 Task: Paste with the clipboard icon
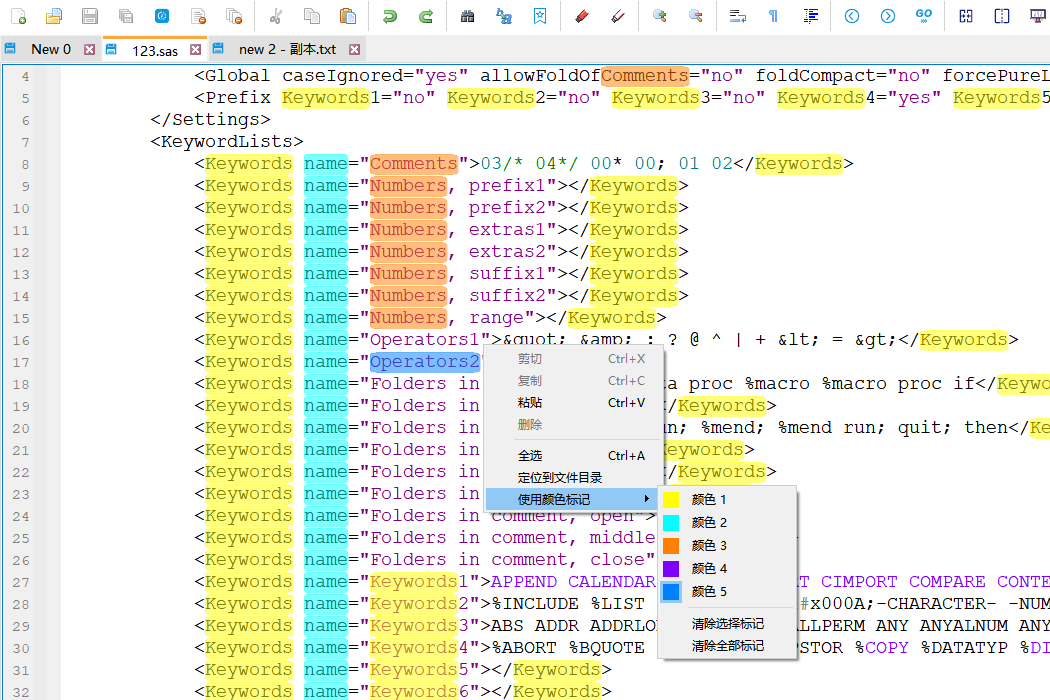(x=348, y=16)
